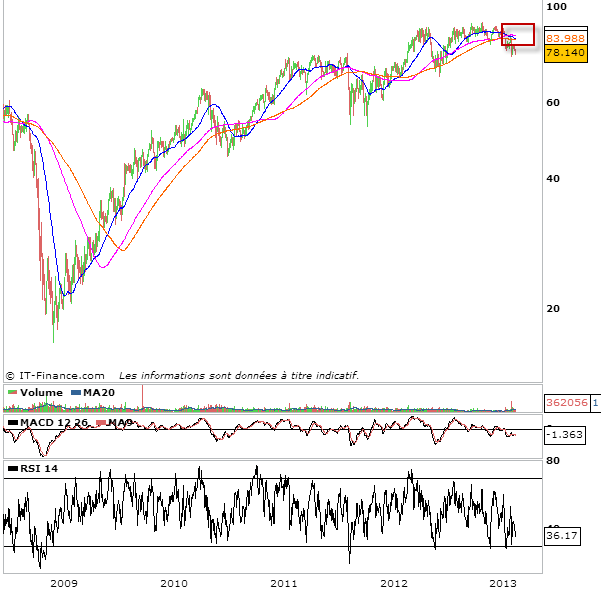Click the 2009 label on time axis
This screenshot has height=591, width=609.
(x=63, y=582)
